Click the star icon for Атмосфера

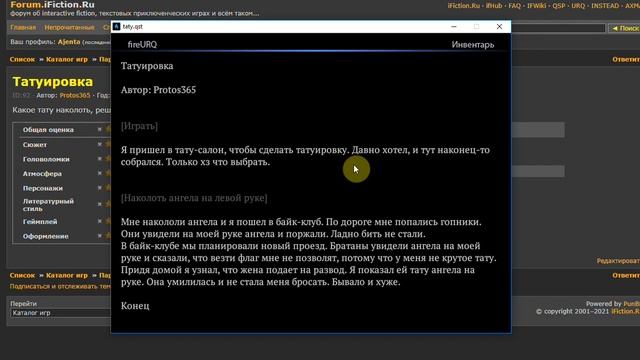click(x=108, y=173)
